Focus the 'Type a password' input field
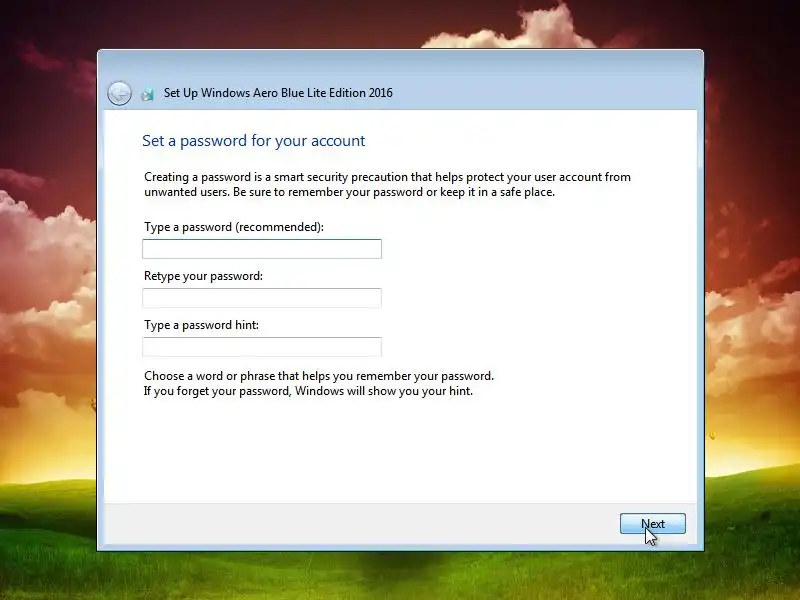The image size is (800, 600). [262, 249]
